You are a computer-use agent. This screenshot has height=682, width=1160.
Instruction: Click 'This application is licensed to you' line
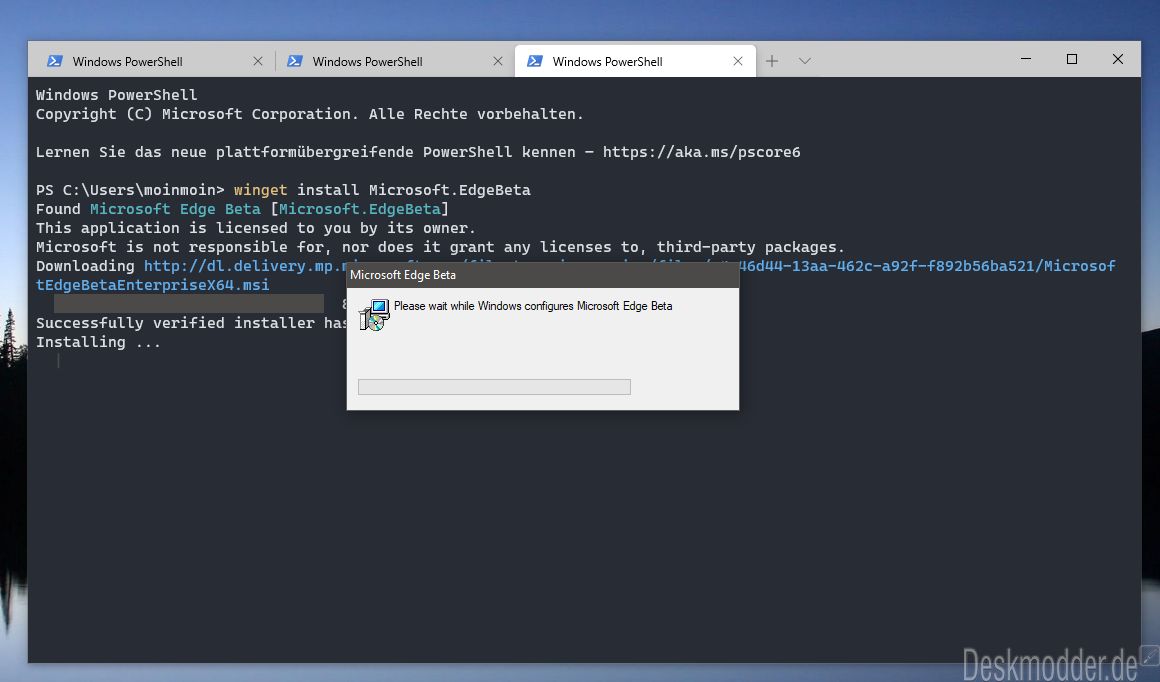tap(256, 229)
